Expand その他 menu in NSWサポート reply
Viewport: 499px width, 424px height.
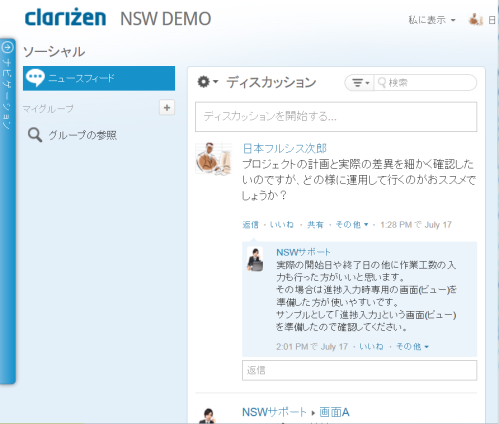point(412,347)
